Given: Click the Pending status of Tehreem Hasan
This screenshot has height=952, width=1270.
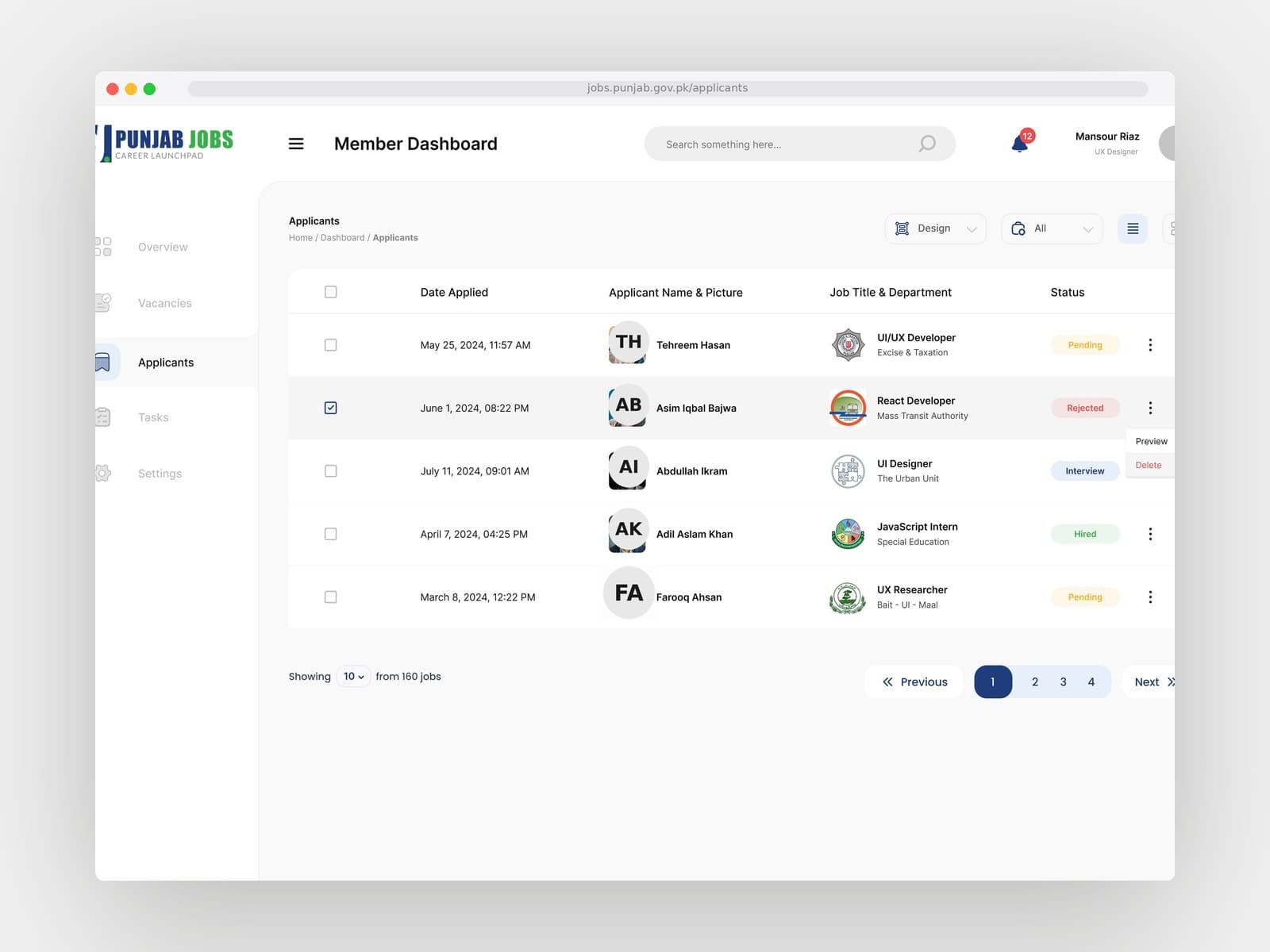Looking at the screenshot, I should pyautogui.click(x=1085, y=345).
